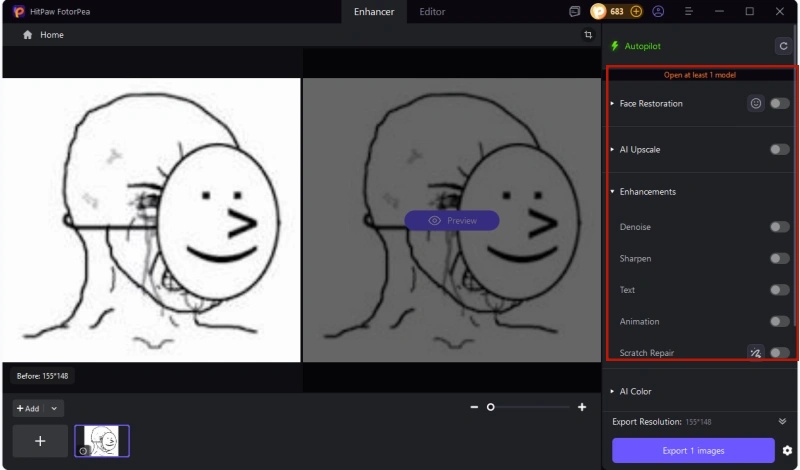Collapse the Enhancements section arrow

pos(612,192)
